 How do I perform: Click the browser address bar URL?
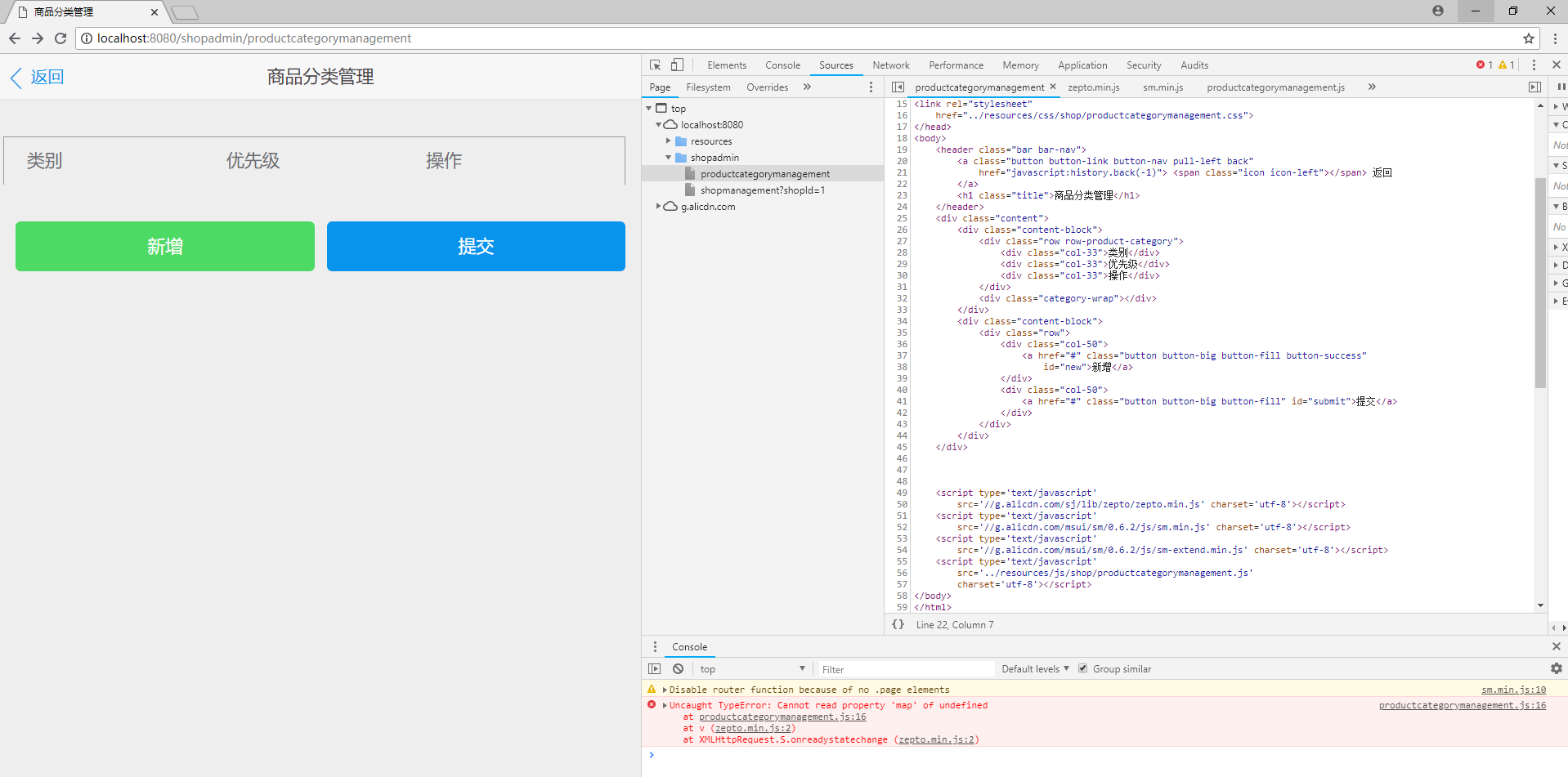click(254, 38)
